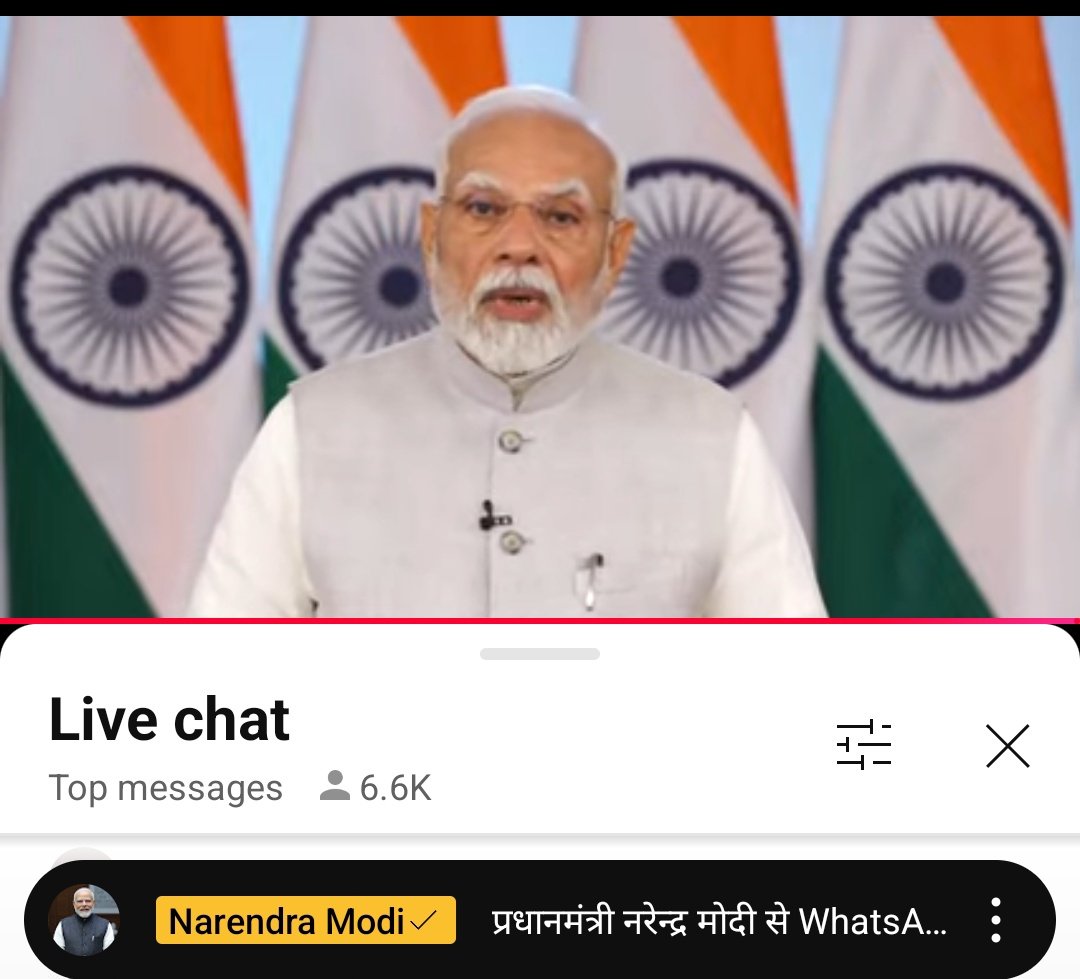The height and width of the screenshot is (979, 1080).
Task: Tap the lapel microphone in the video
Action: pyautogui.click(x=493, y=517)
